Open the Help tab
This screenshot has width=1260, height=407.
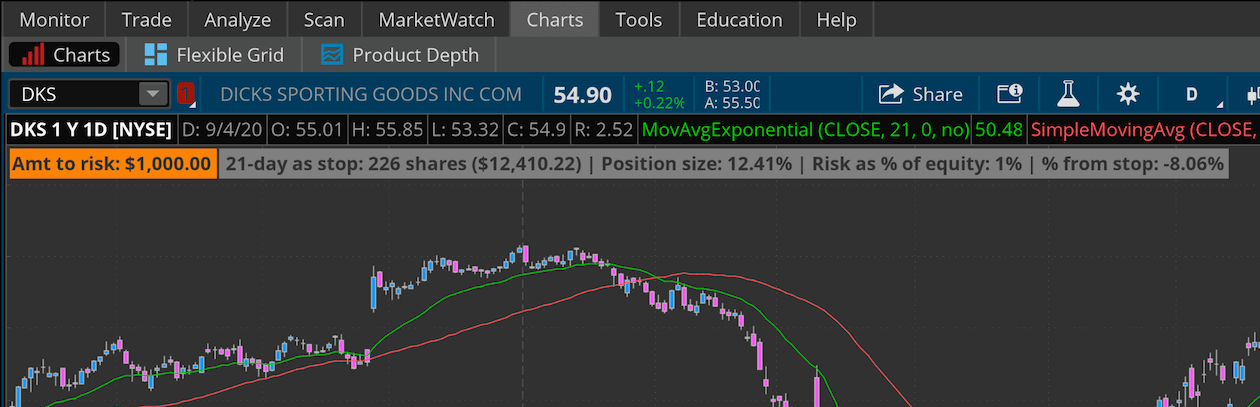coord(836,19)
